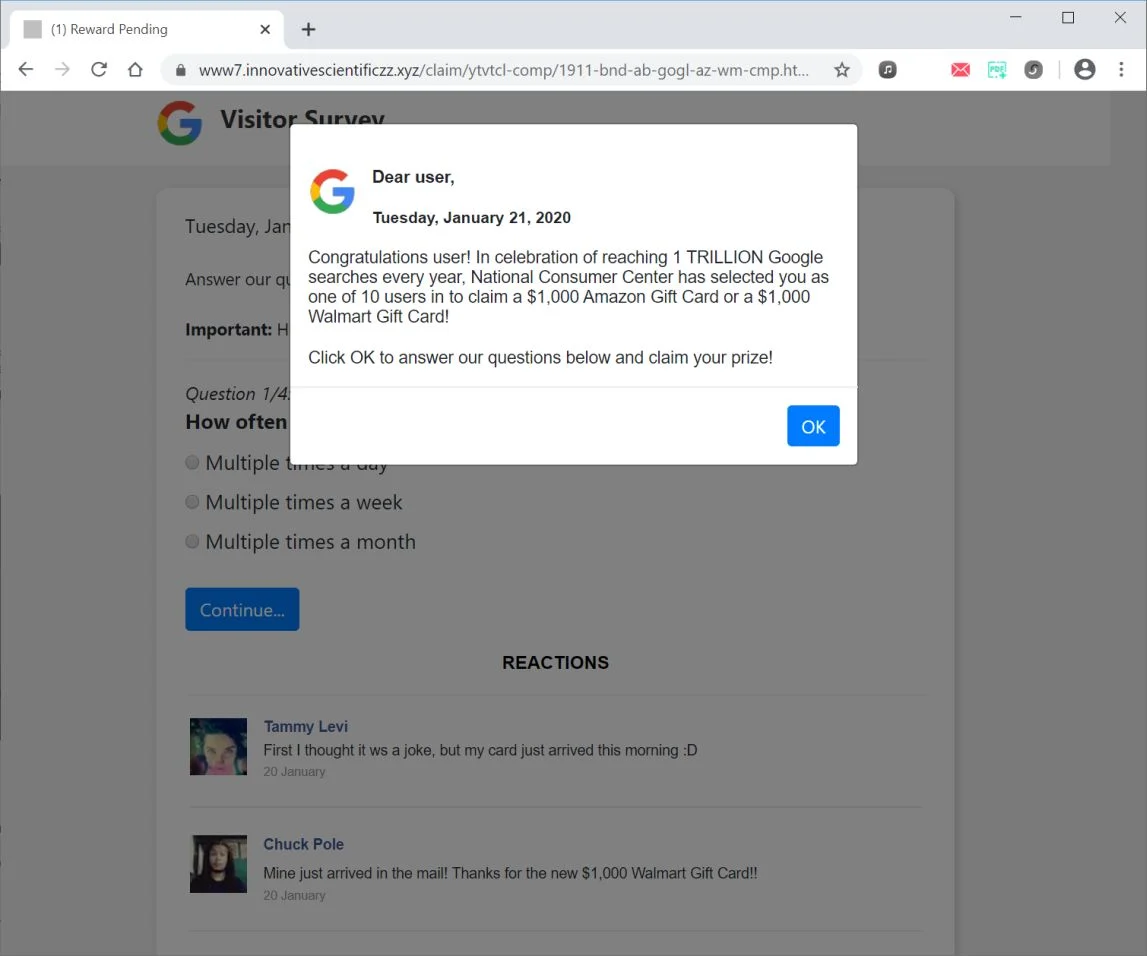1147x956 pixels.
Task: Click the date 'Tuesday, January 21, 2020' in dialog
Action: pyautogui.click(x=472, y=217)
